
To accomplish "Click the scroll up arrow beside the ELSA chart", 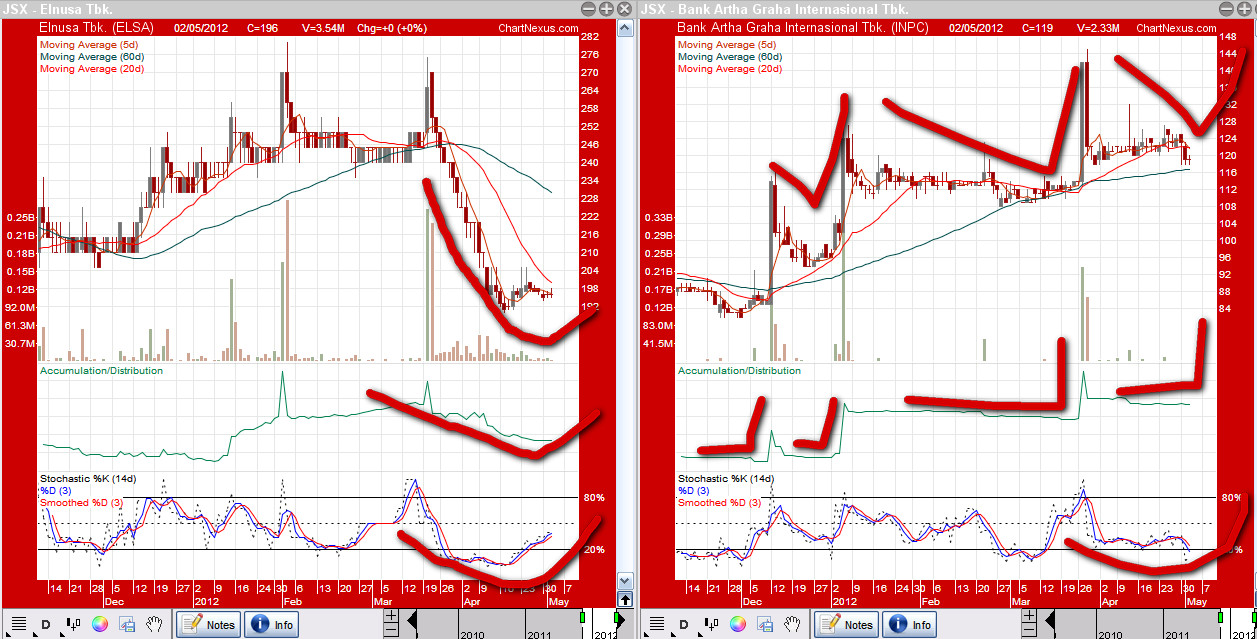I will tap(624, 28).
